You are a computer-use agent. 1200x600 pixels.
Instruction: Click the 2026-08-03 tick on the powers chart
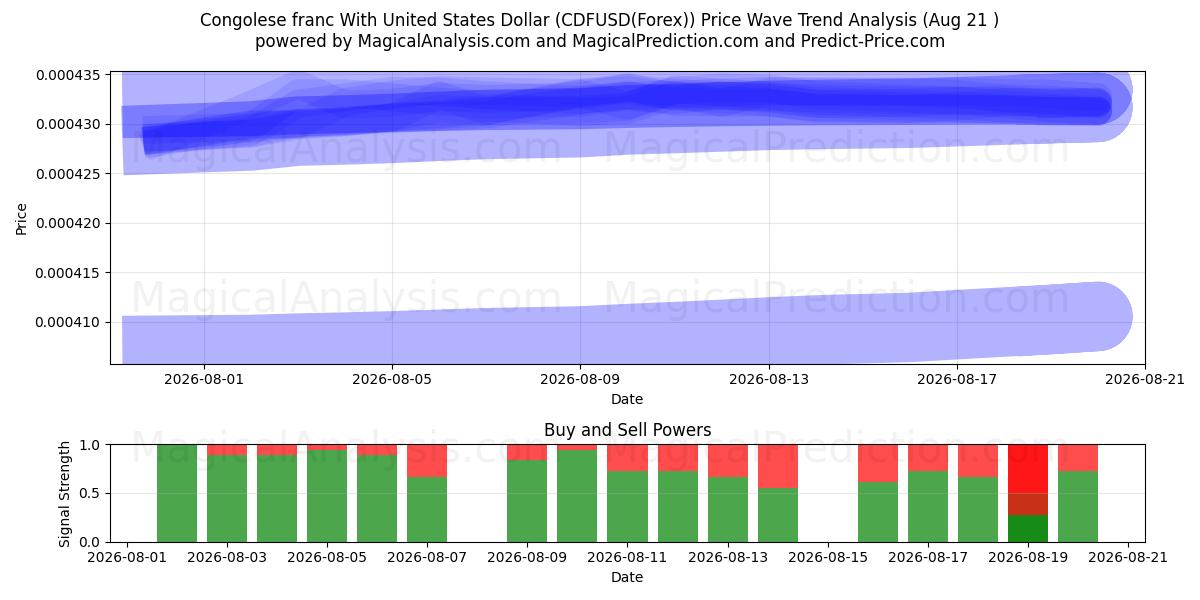[227, 558]
